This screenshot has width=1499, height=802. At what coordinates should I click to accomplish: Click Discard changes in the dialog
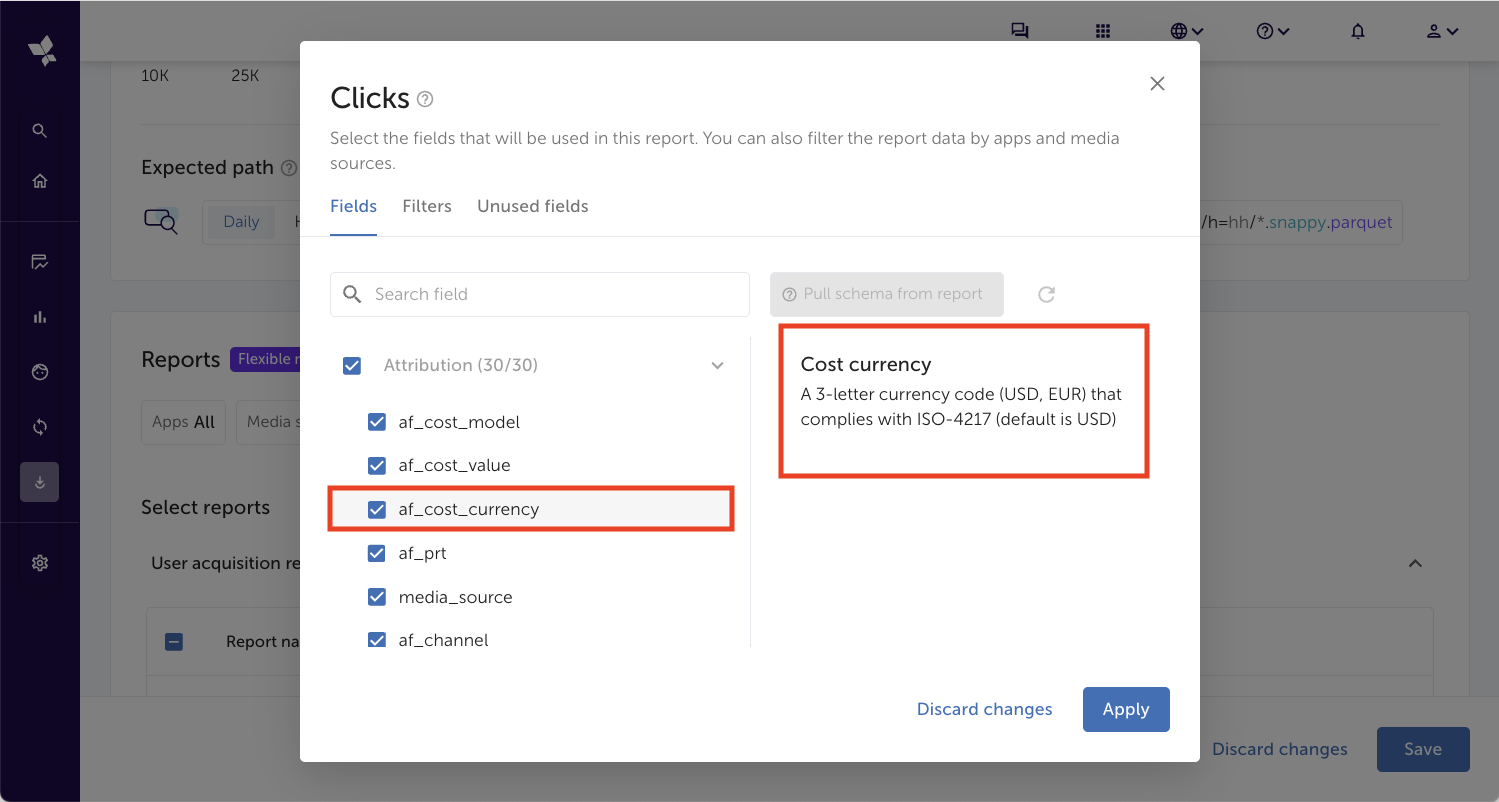(x=984, y=709)
